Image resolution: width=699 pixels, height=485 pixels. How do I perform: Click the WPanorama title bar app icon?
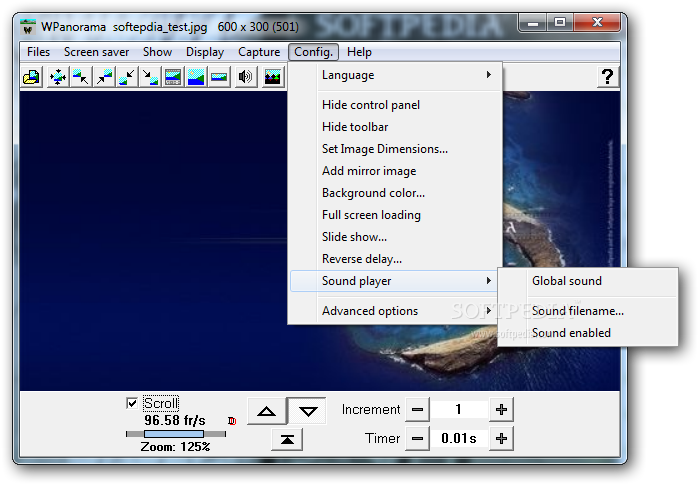(x=28, y=27)
